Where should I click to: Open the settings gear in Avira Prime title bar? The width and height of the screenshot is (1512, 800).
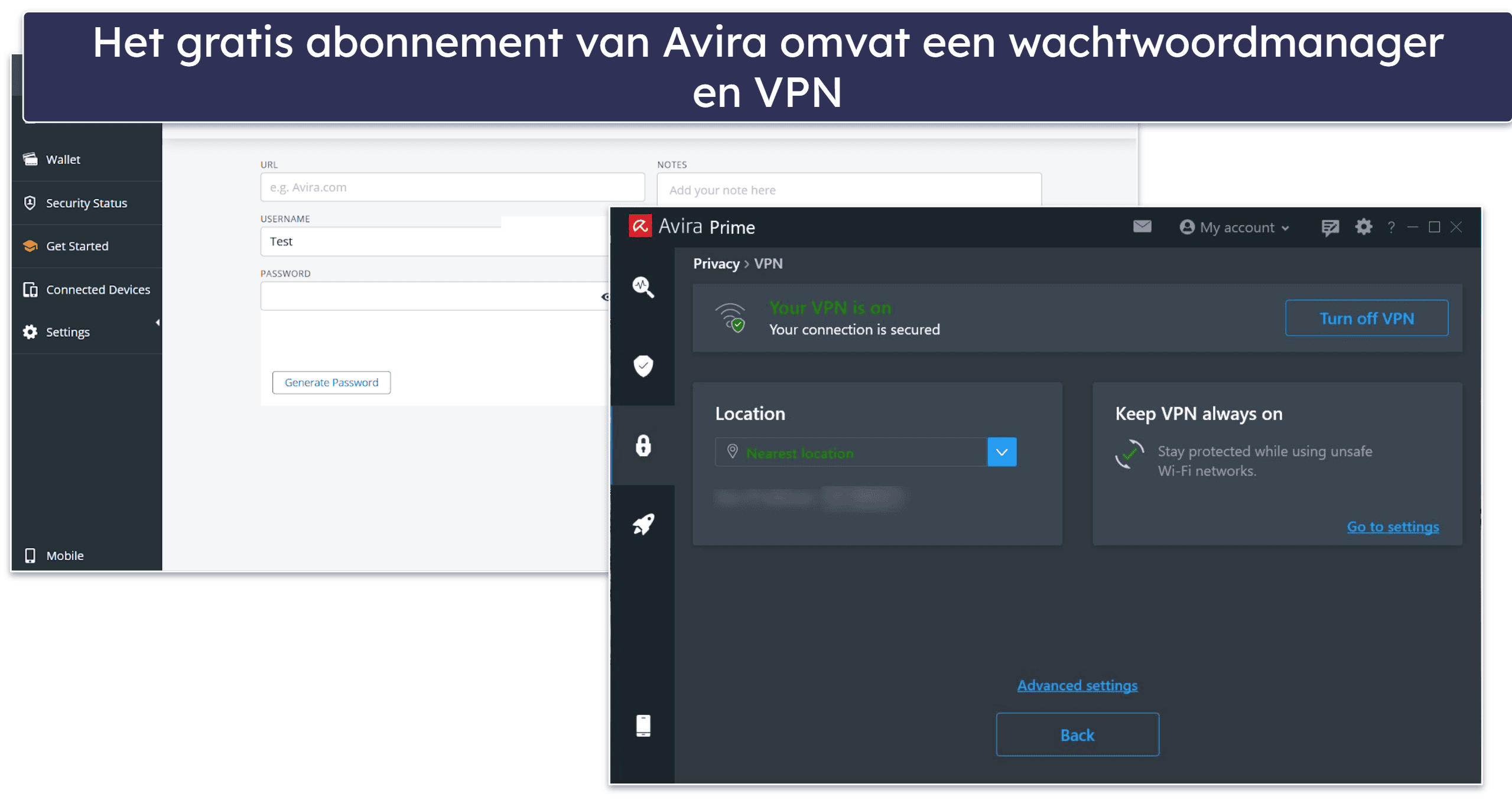[x=1364, y=227]
